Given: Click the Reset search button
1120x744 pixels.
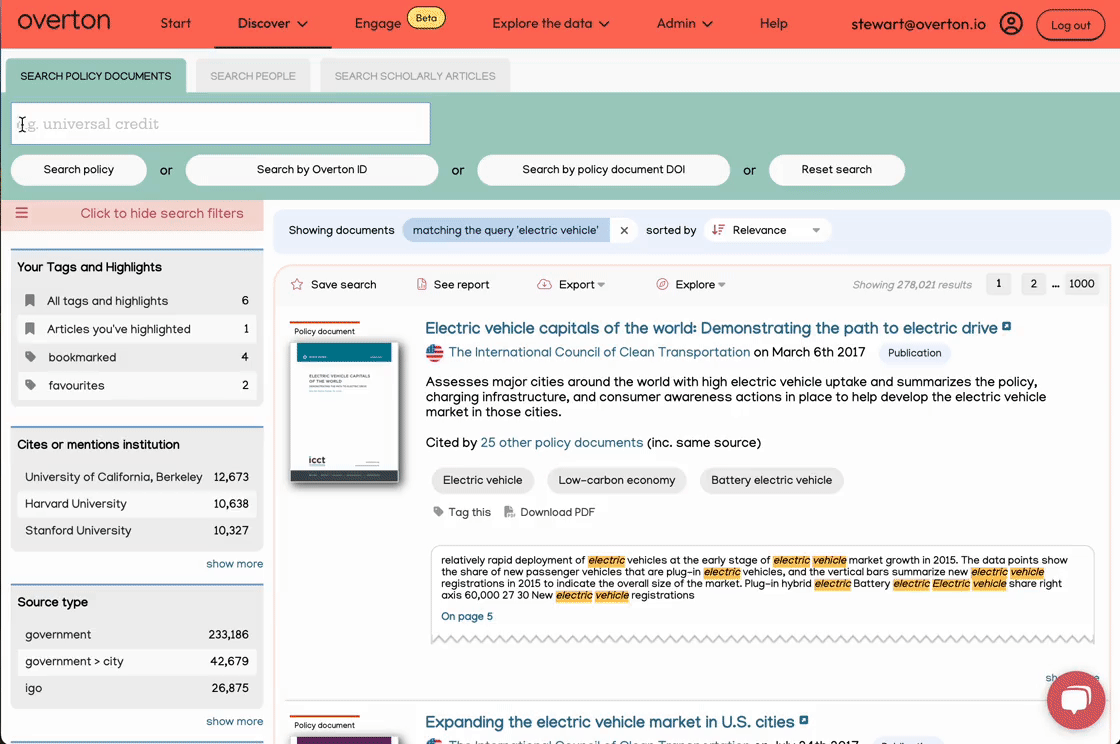Looking at the screenshot, I should [x=836, y=170].
